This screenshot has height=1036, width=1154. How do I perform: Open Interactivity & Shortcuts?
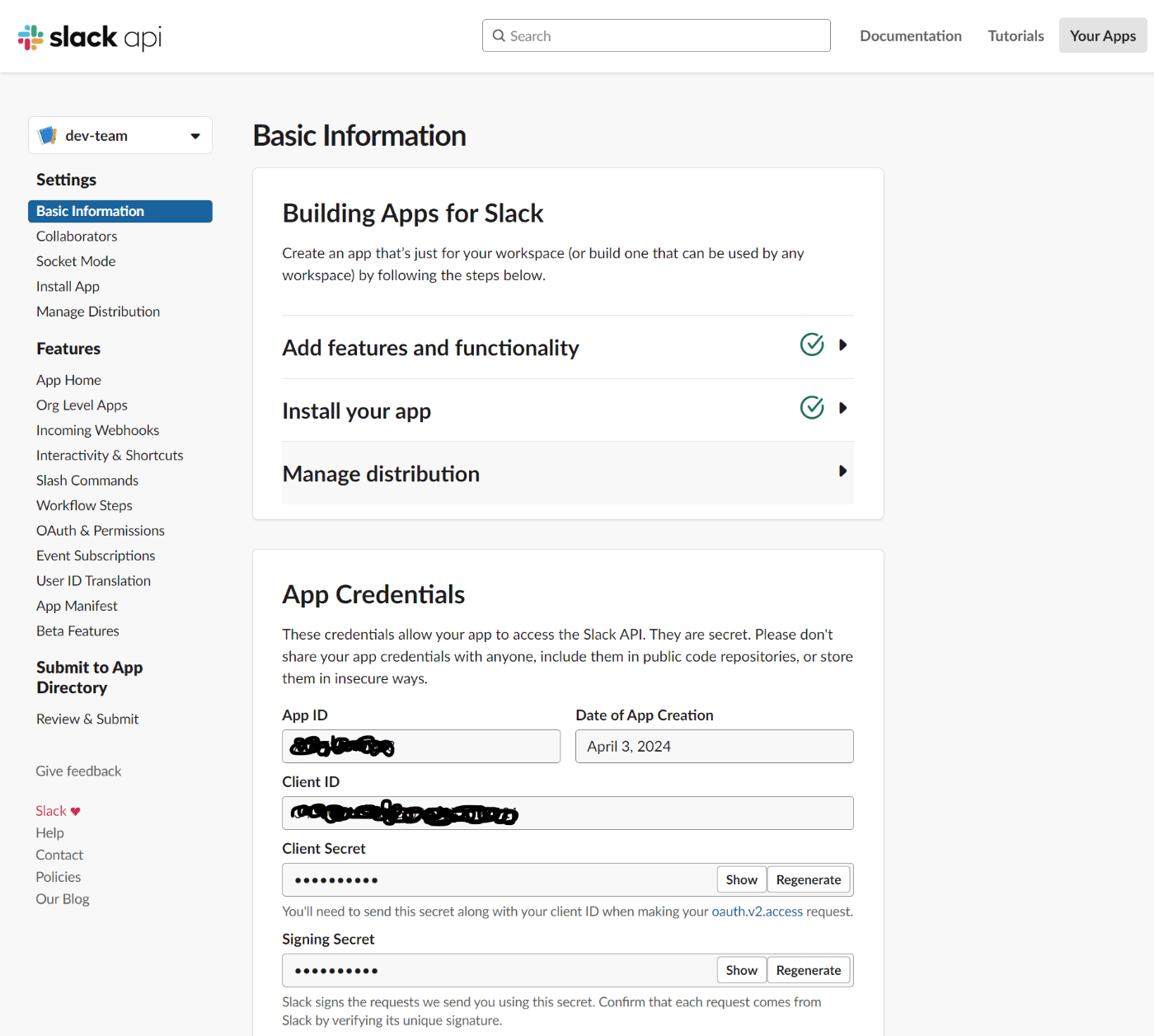click(x=110, y=455)
